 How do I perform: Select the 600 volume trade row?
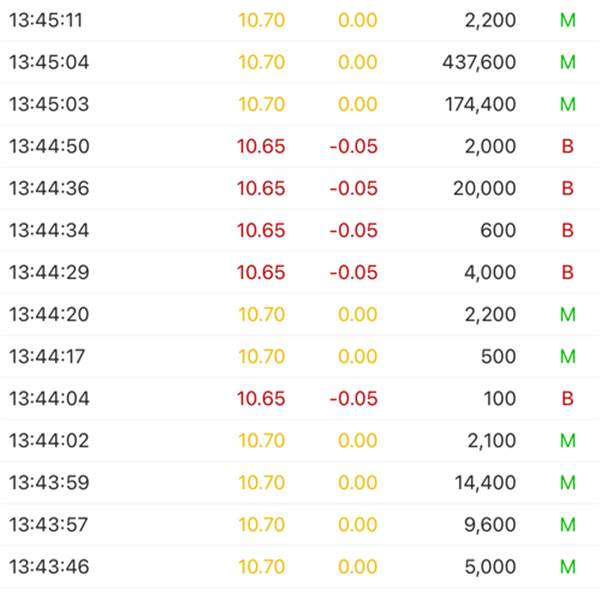point(300,230)
